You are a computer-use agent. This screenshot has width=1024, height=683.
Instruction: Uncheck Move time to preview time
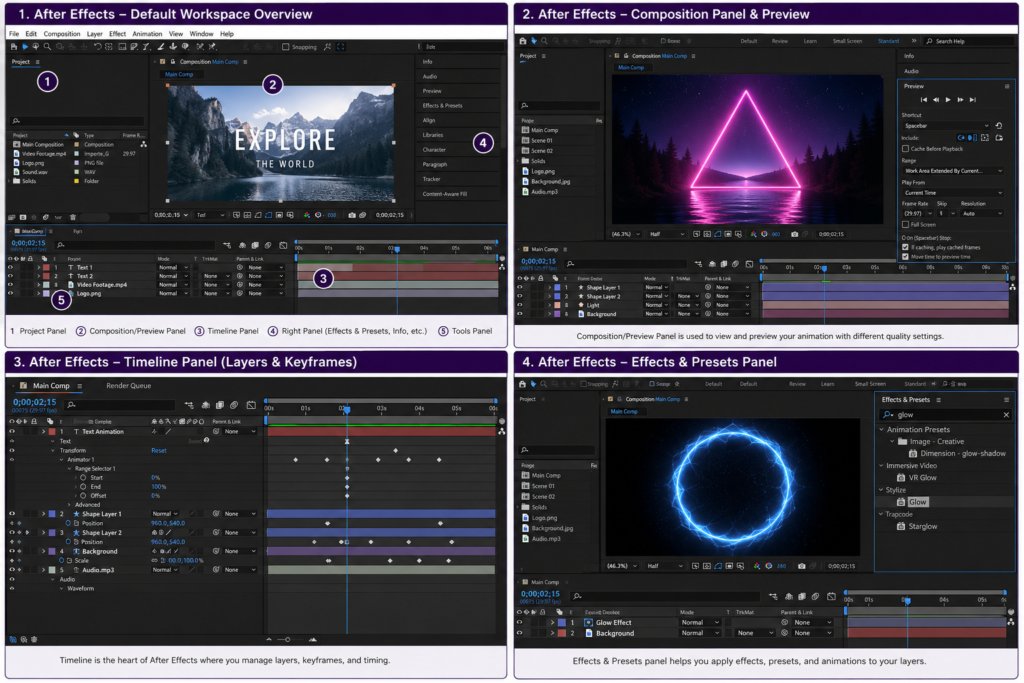905,257
